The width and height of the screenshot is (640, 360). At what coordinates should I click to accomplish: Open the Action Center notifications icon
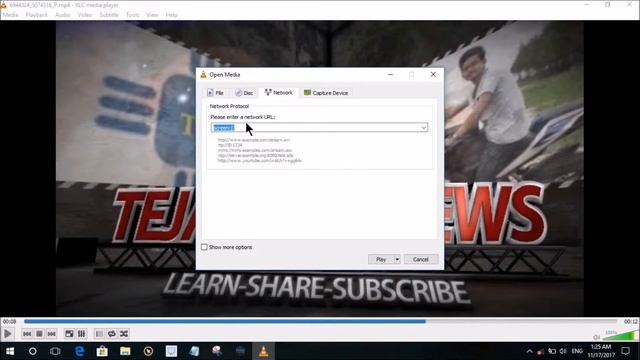626,351
